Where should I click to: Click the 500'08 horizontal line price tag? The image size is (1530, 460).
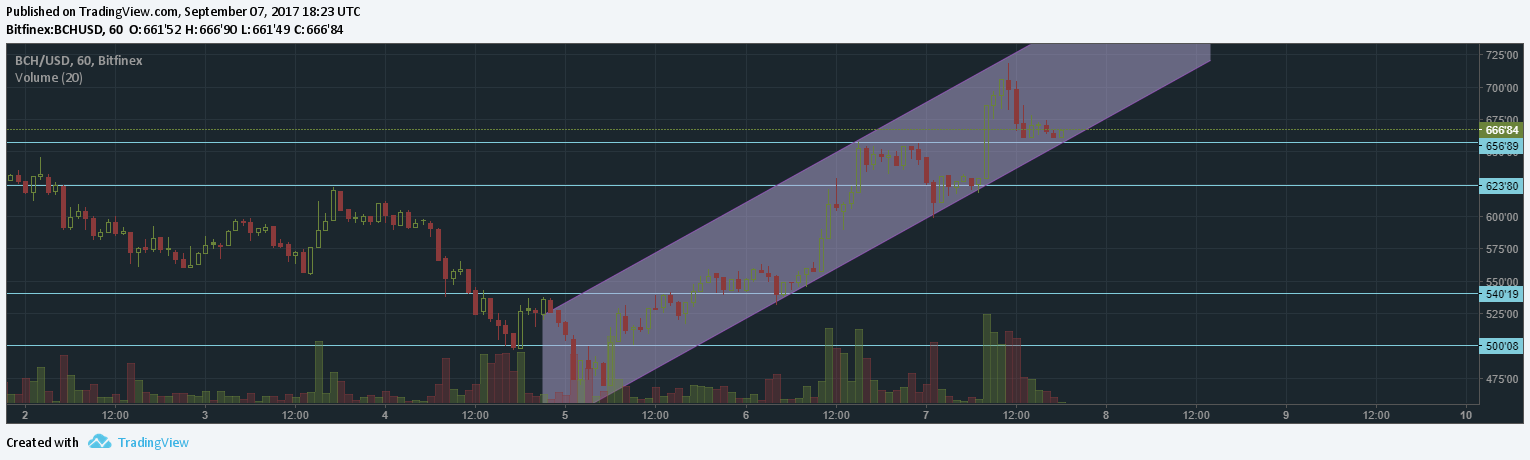[x=1502, y=345]
